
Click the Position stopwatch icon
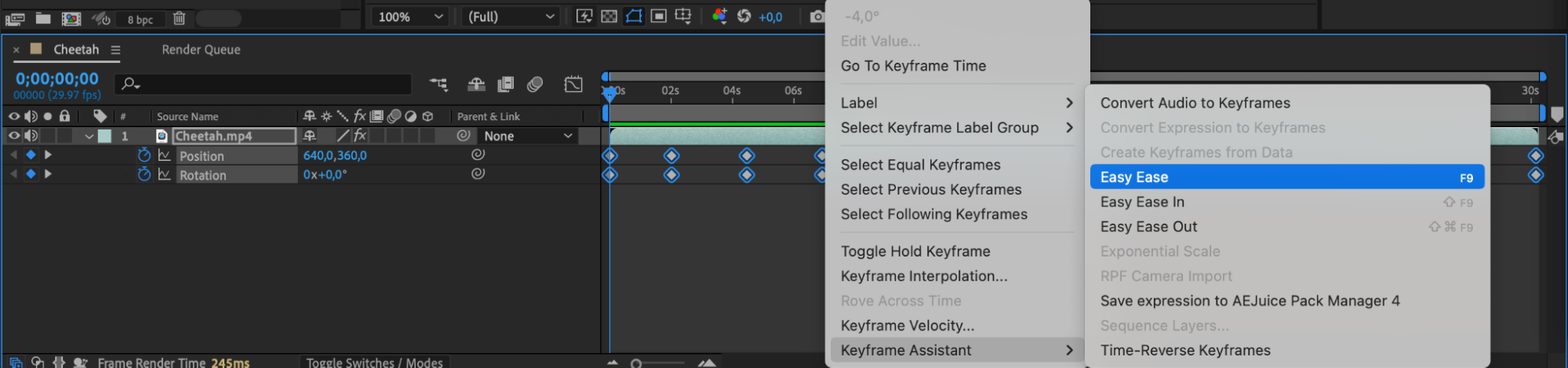click(144, 155)
